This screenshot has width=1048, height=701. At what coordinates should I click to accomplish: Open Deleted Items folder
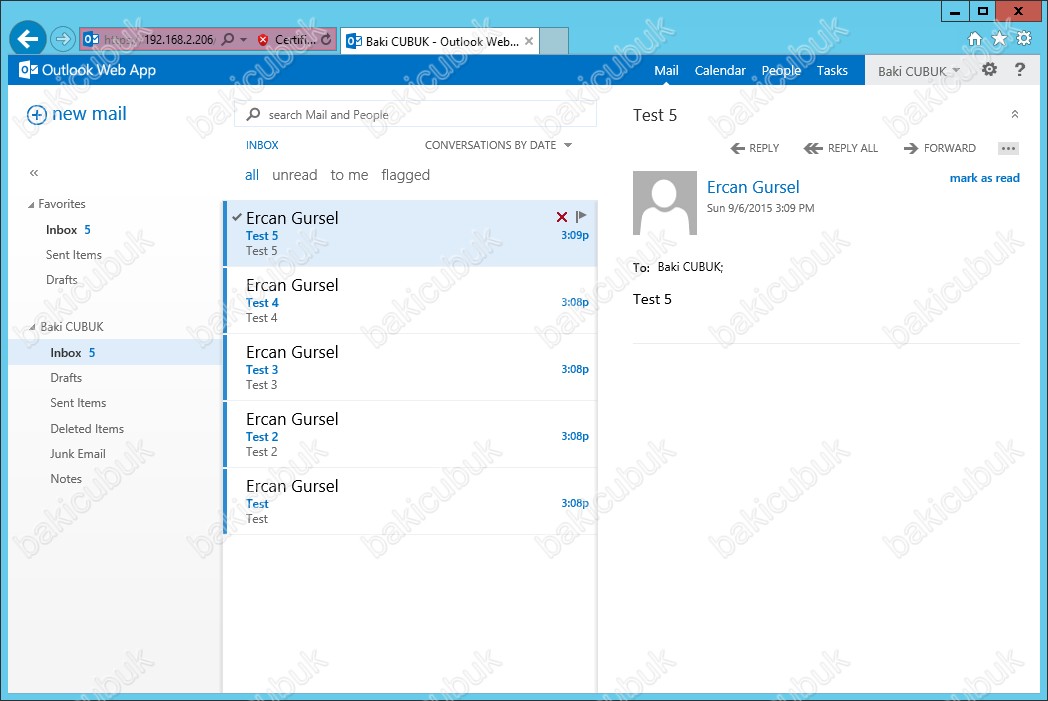[87, 429]
